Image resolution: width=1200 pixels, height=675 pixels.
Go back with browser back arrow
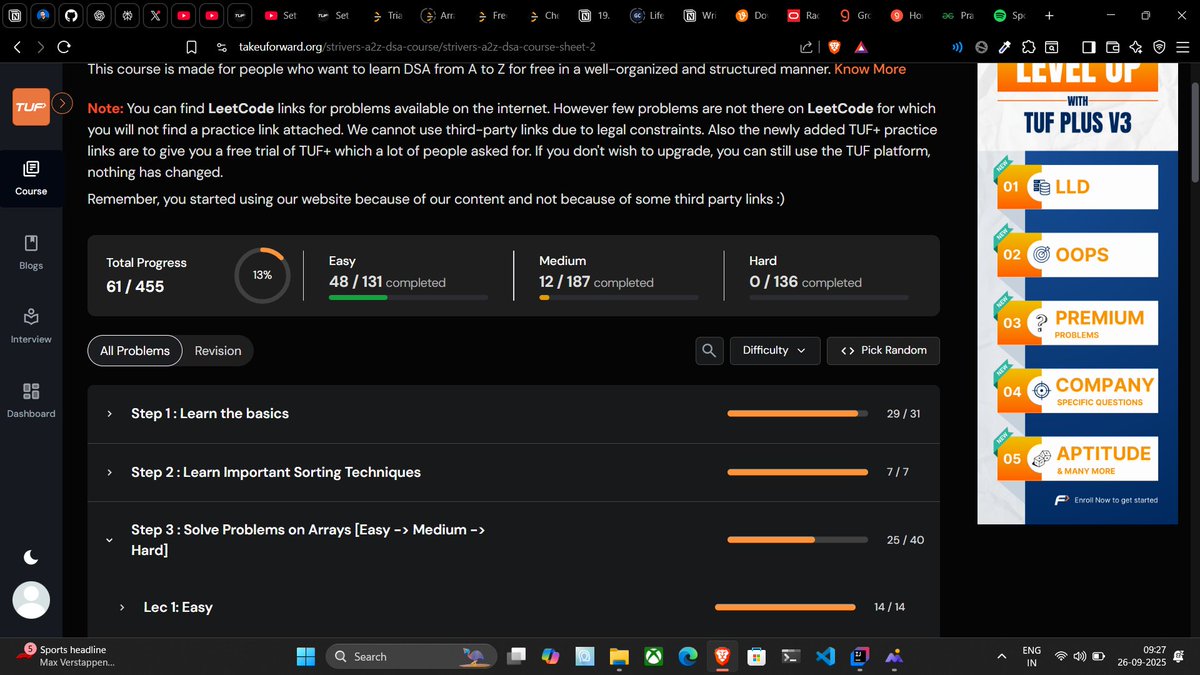coord(17,47)
